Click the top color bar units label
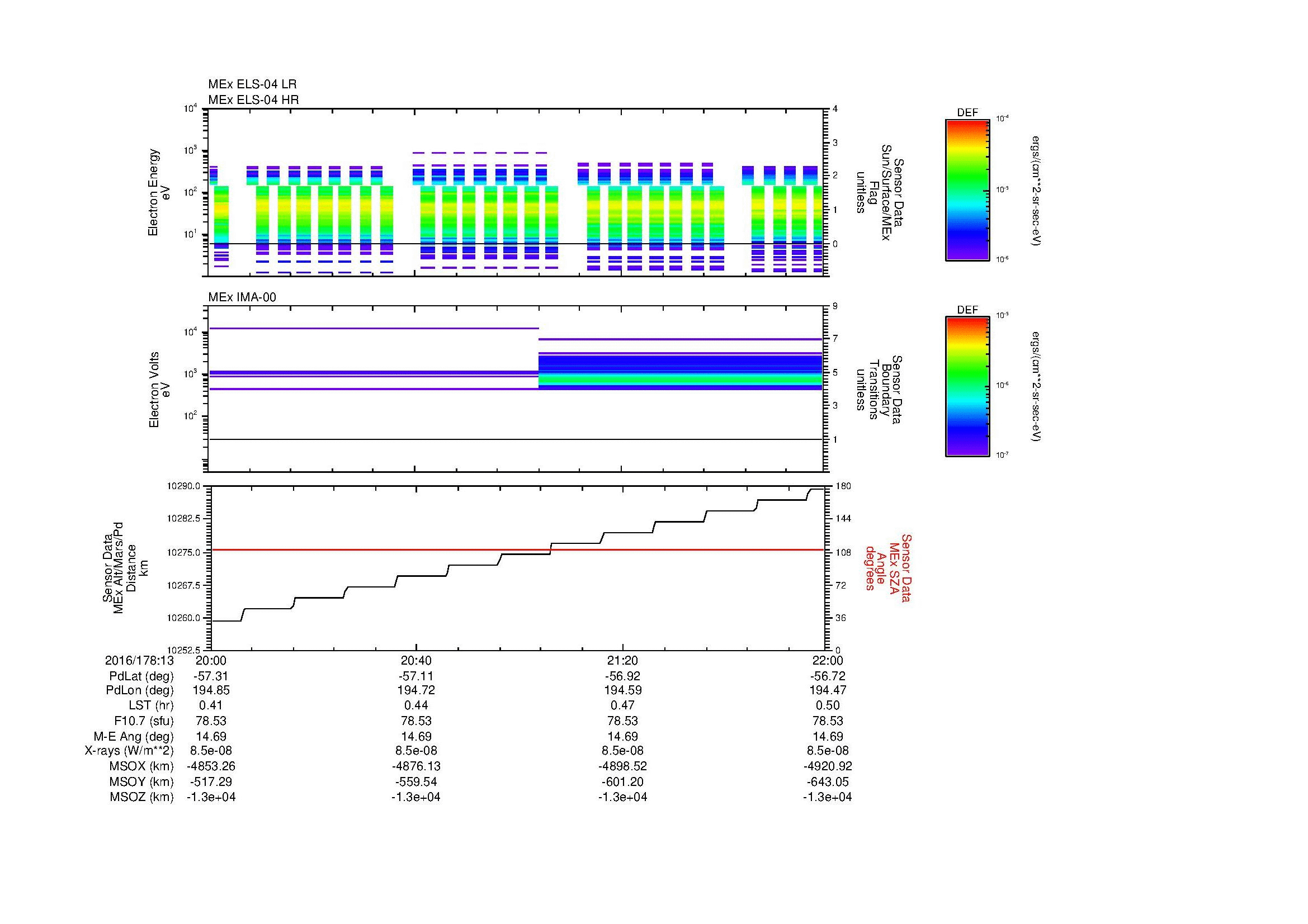Screen dimensions: 1308x924 [1036, 190]
